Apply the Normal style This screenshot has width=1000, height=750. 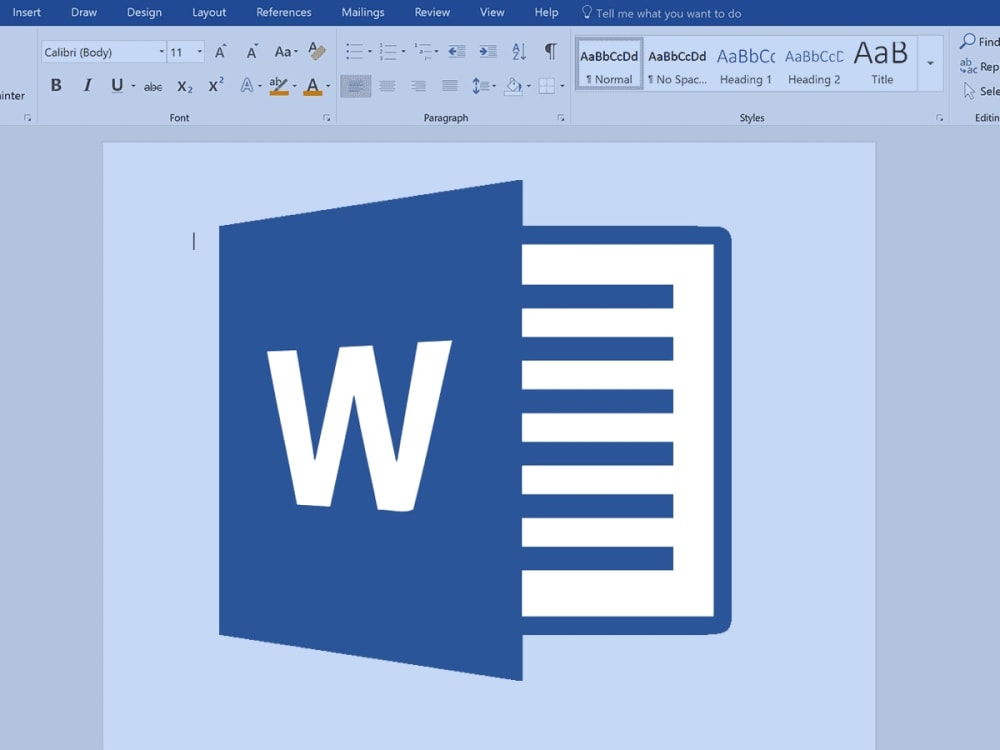tap(609, 64)
